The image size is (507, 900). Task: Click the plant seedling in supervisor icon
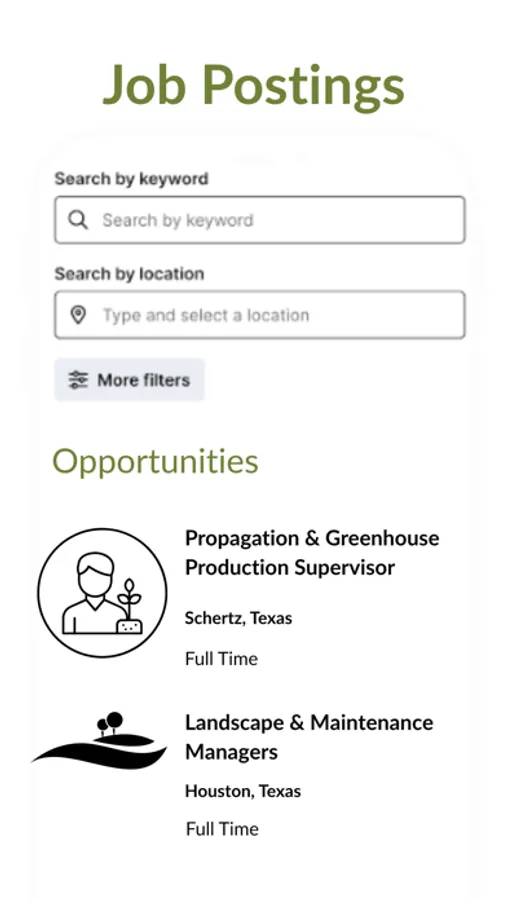(x=130, y=607)
